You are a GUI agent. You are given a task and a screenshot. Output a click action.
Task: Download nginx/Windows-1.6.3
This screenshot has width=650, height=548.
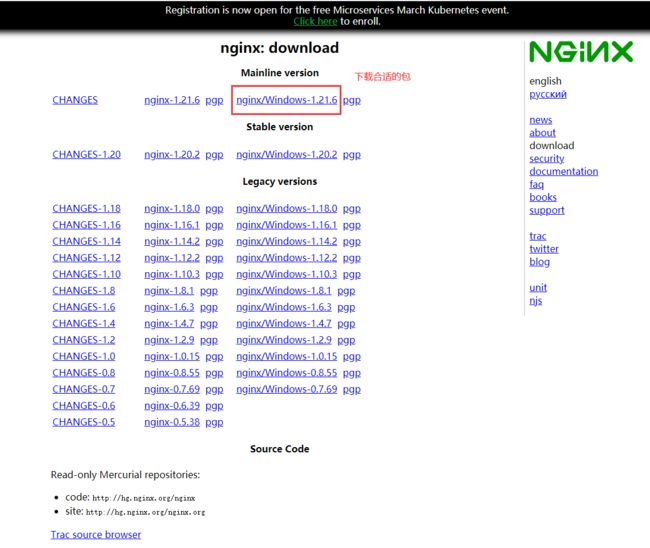click(284, 307)
